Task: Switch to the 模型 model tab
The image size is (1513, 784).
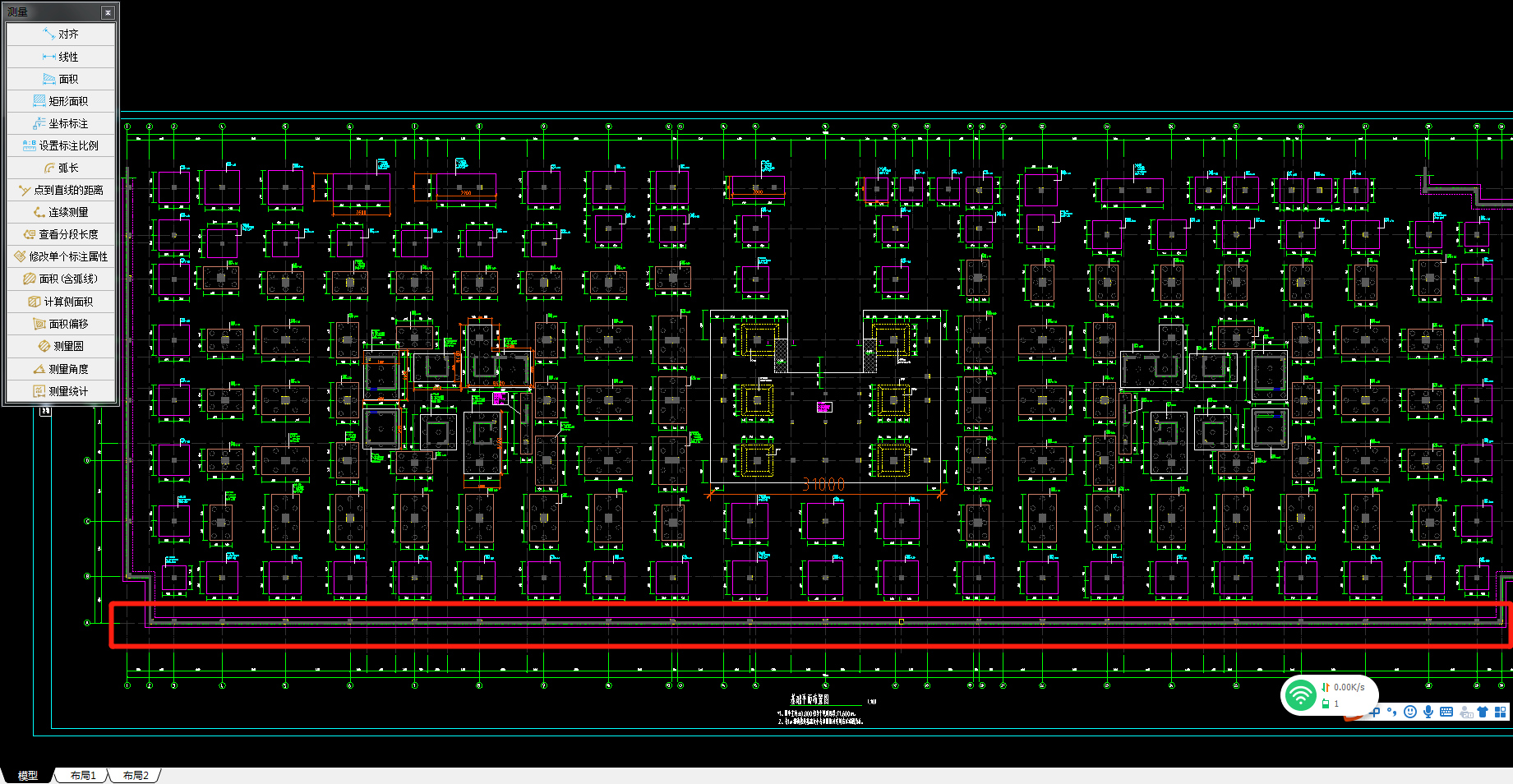Action: point(28,775)
